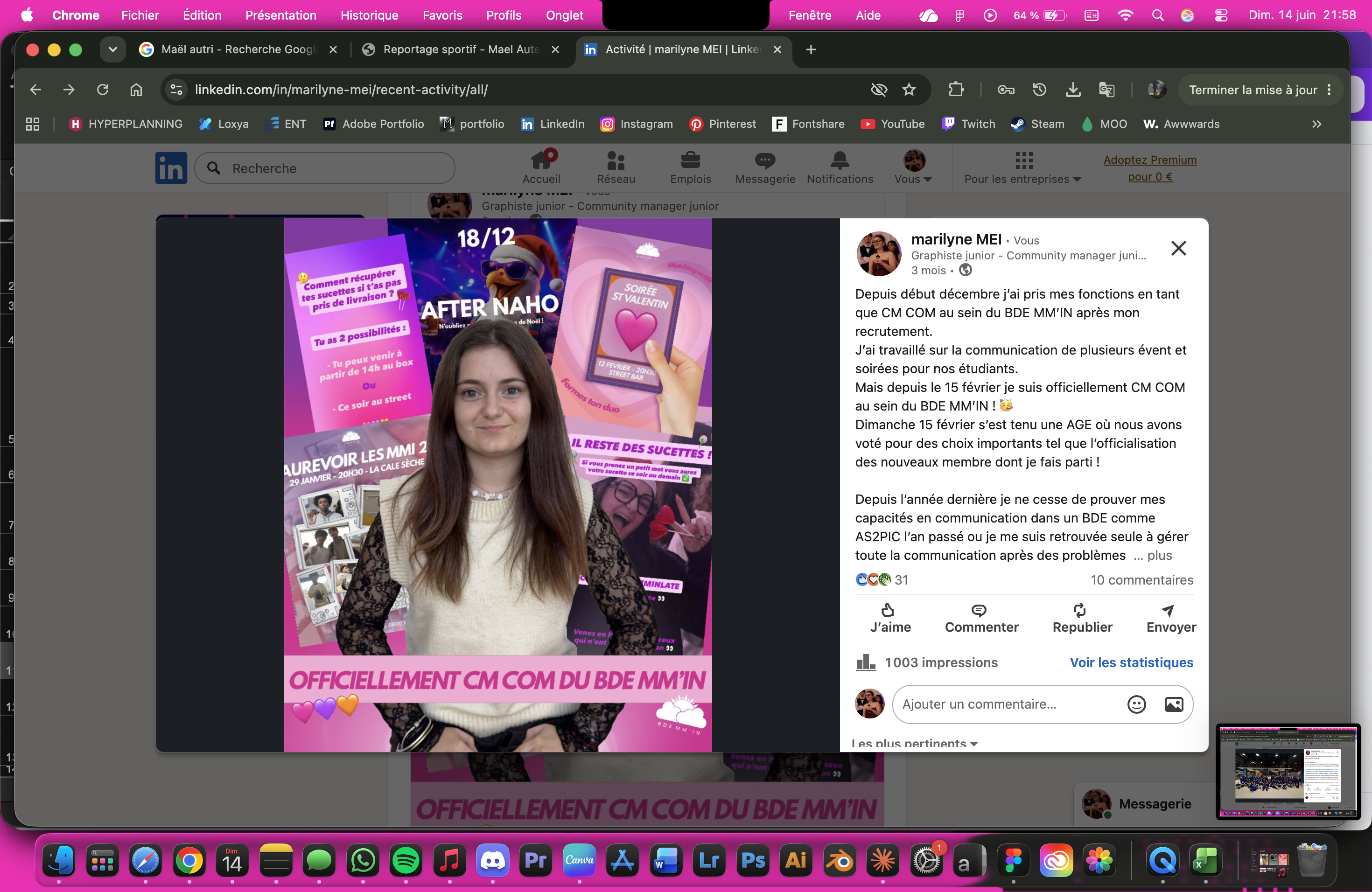
Task: Show more bookmarks chevron
Action: (1316, 124)
